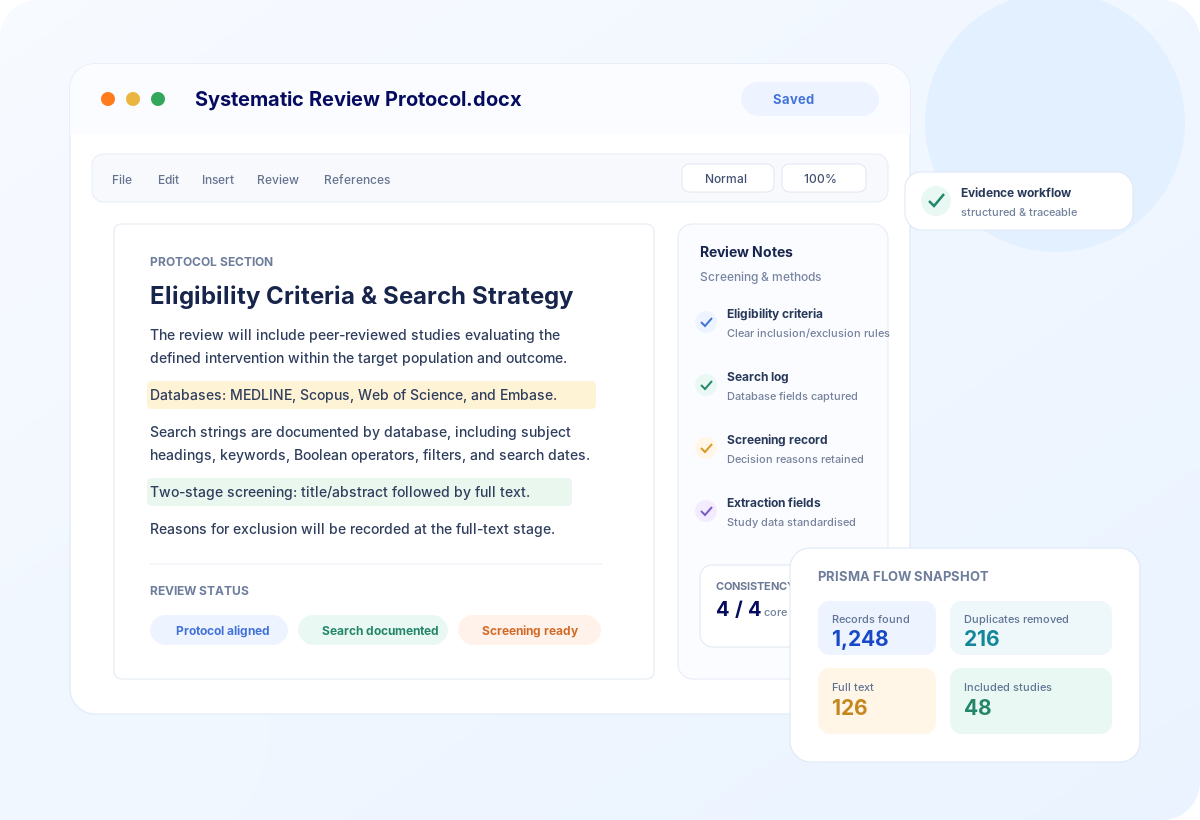This screenshot has height=820, width=1200.
Task: Click the Saved status button
Action: click(810, 99)
